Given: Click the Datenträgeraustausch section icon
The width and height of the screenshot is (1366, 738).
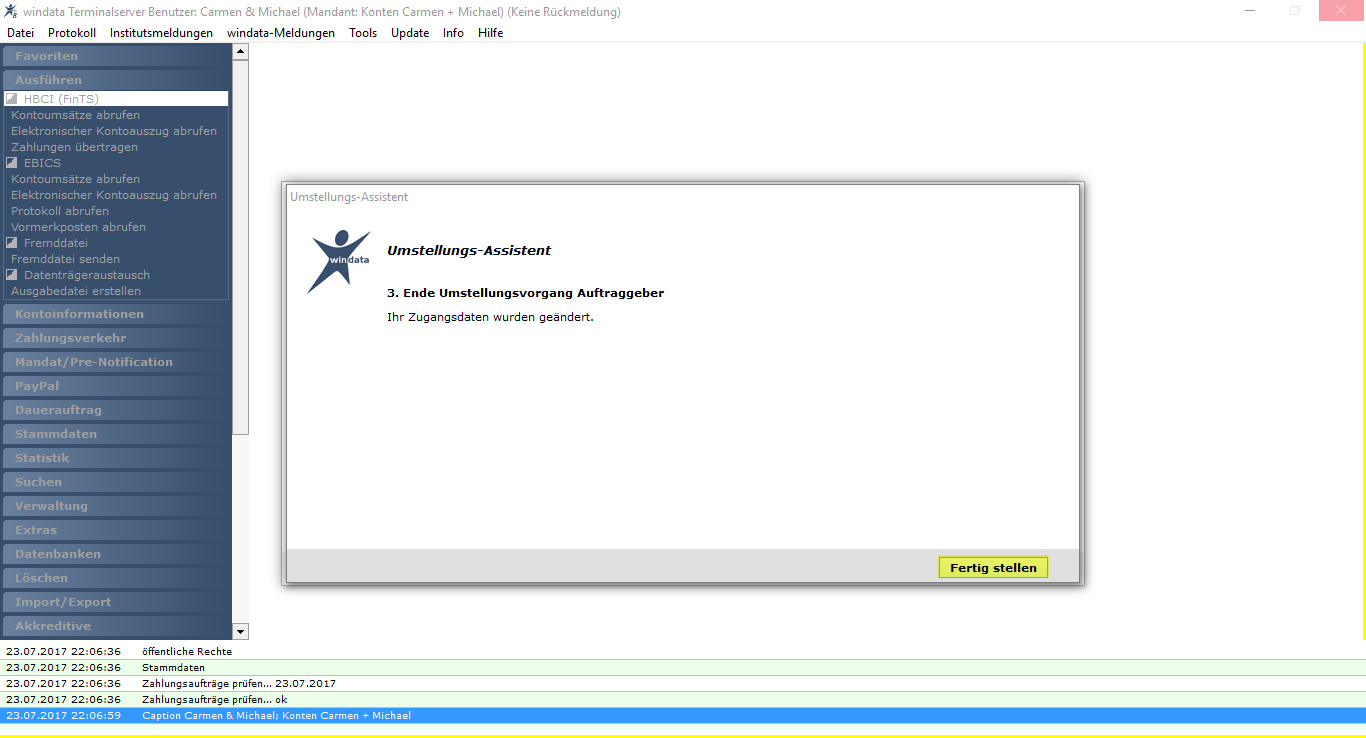Looking at the screenshot, I should (12, 275).
